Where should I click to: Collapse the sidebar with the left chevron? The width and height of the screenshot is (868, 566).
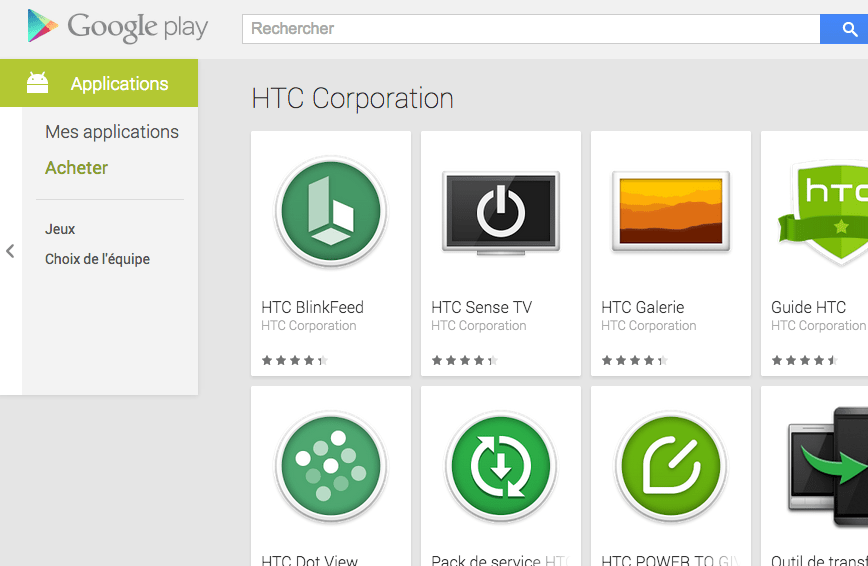pos(10,251)
